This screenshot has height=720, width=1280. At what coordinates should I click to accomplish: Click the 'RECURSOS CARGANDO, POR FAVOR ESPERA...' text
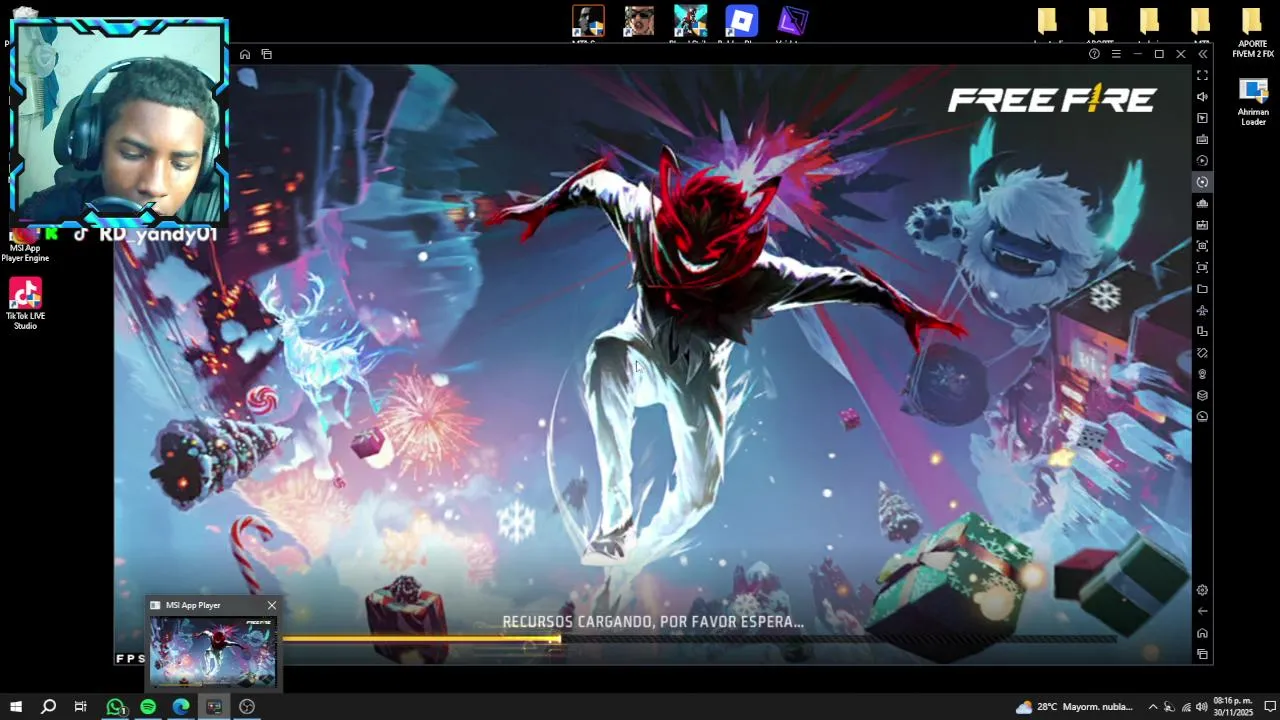click(653, 622)
